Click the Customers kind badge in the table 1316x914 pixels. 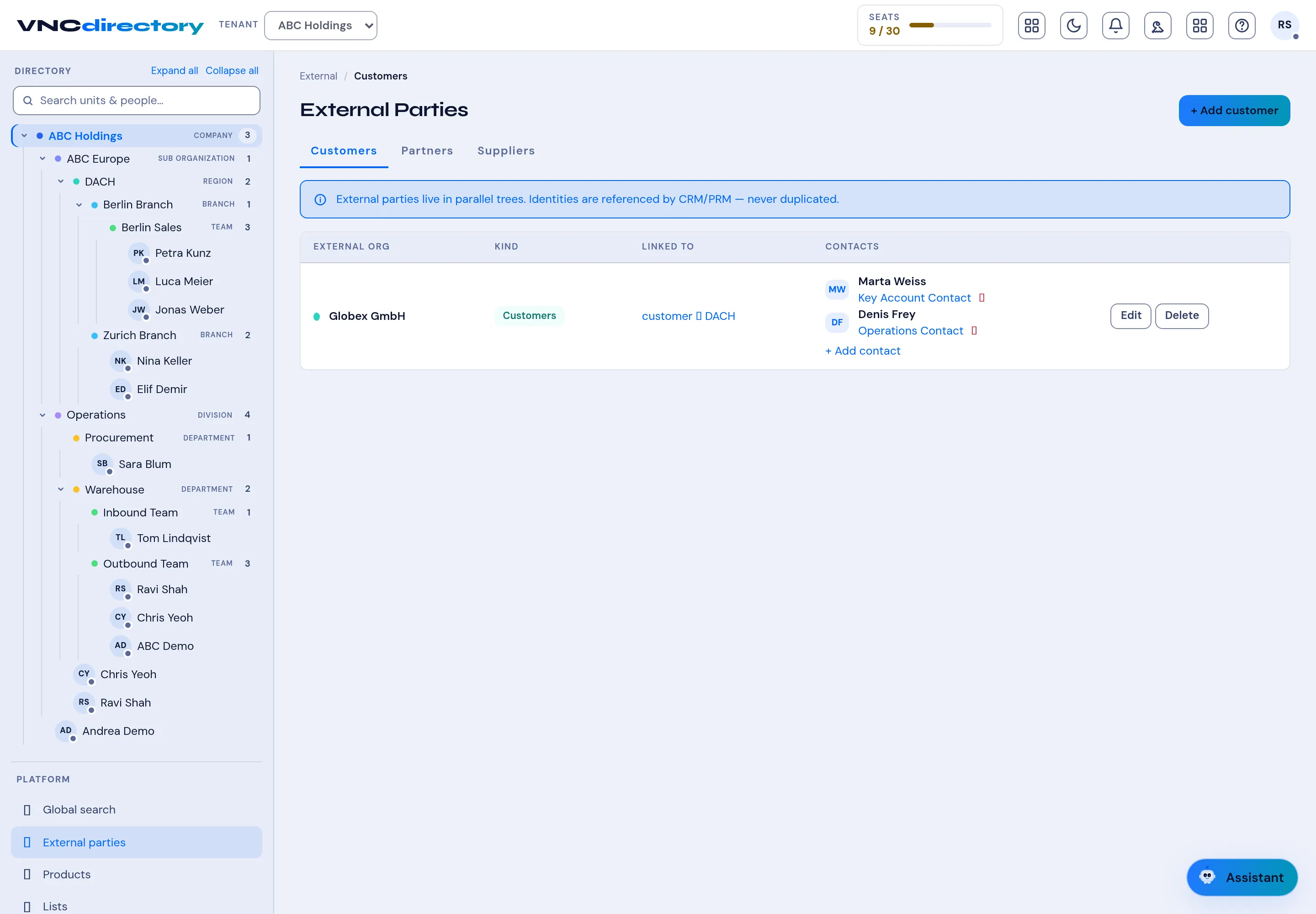click(529, 316)
